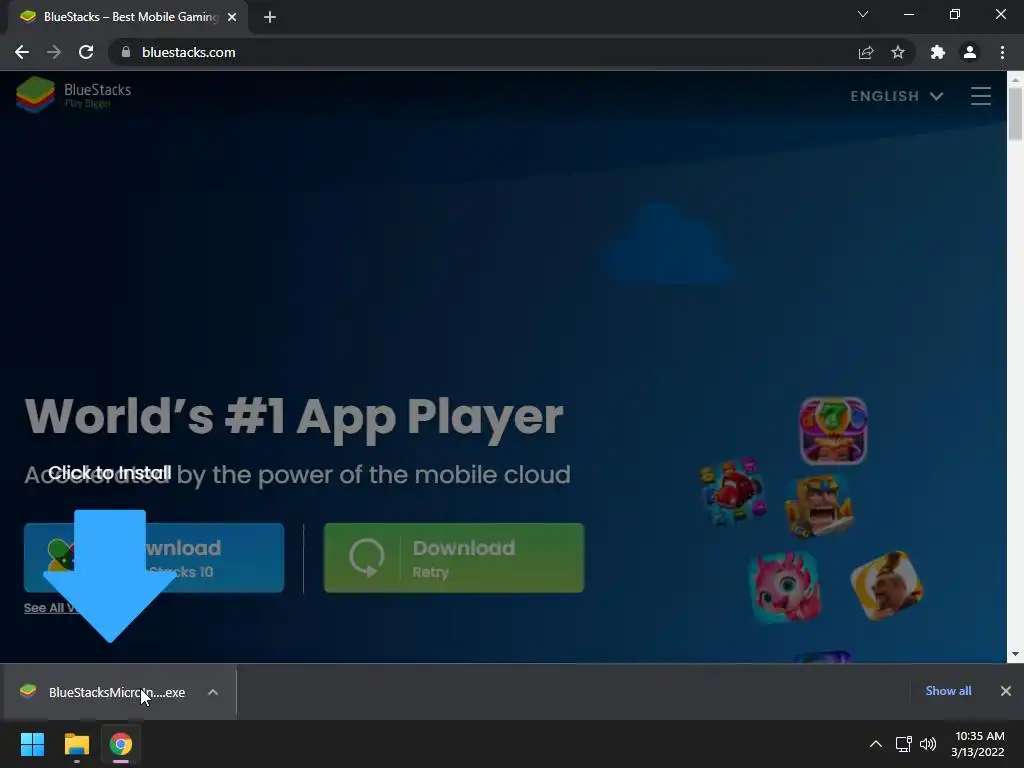Open the network status tray icon
The width and height of the screenshot is (1024, 768).
[904, 744]
